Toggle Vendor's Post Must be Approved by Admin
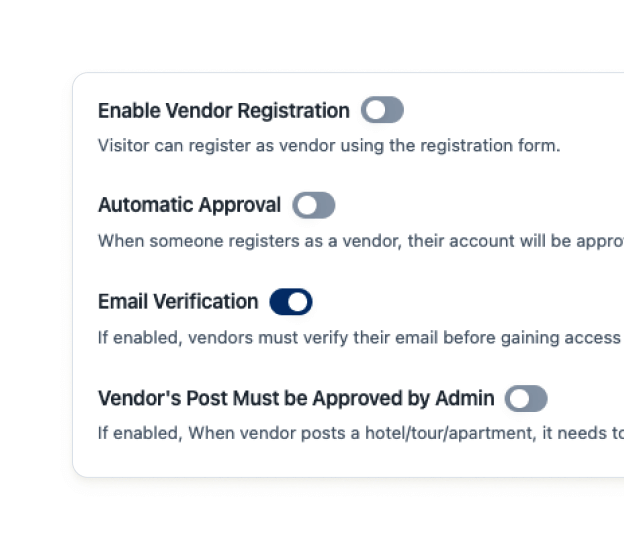The image size is (624, 550). point(526,399)
